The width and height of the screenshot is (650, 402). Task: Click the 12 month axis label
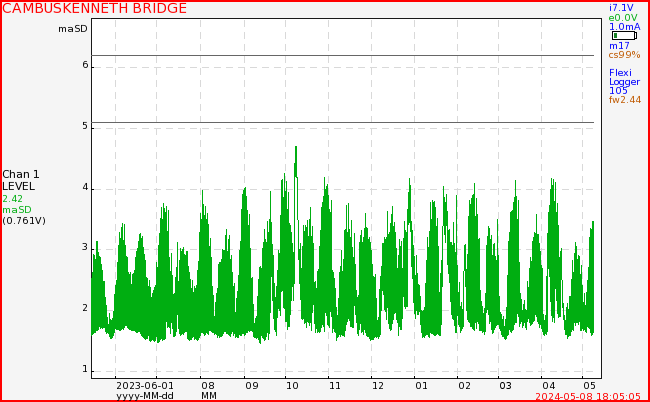(x=378, y=386)
